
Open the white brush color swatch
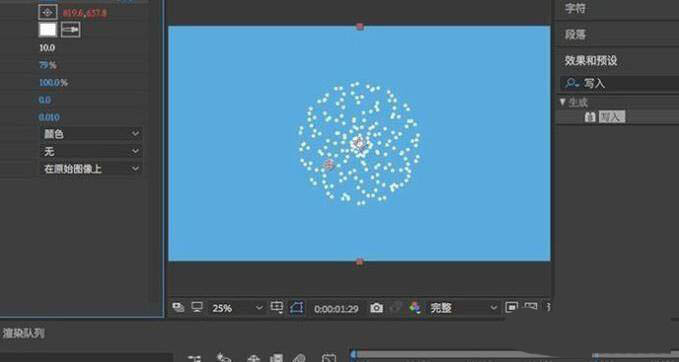pos(48,30)
